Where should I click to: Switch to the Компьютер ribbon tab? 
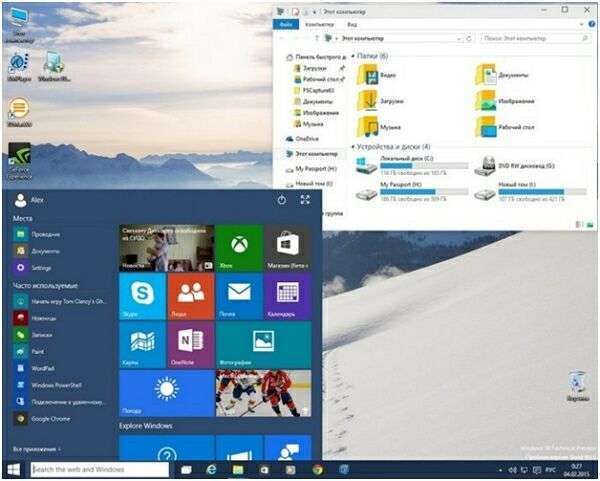320,24
